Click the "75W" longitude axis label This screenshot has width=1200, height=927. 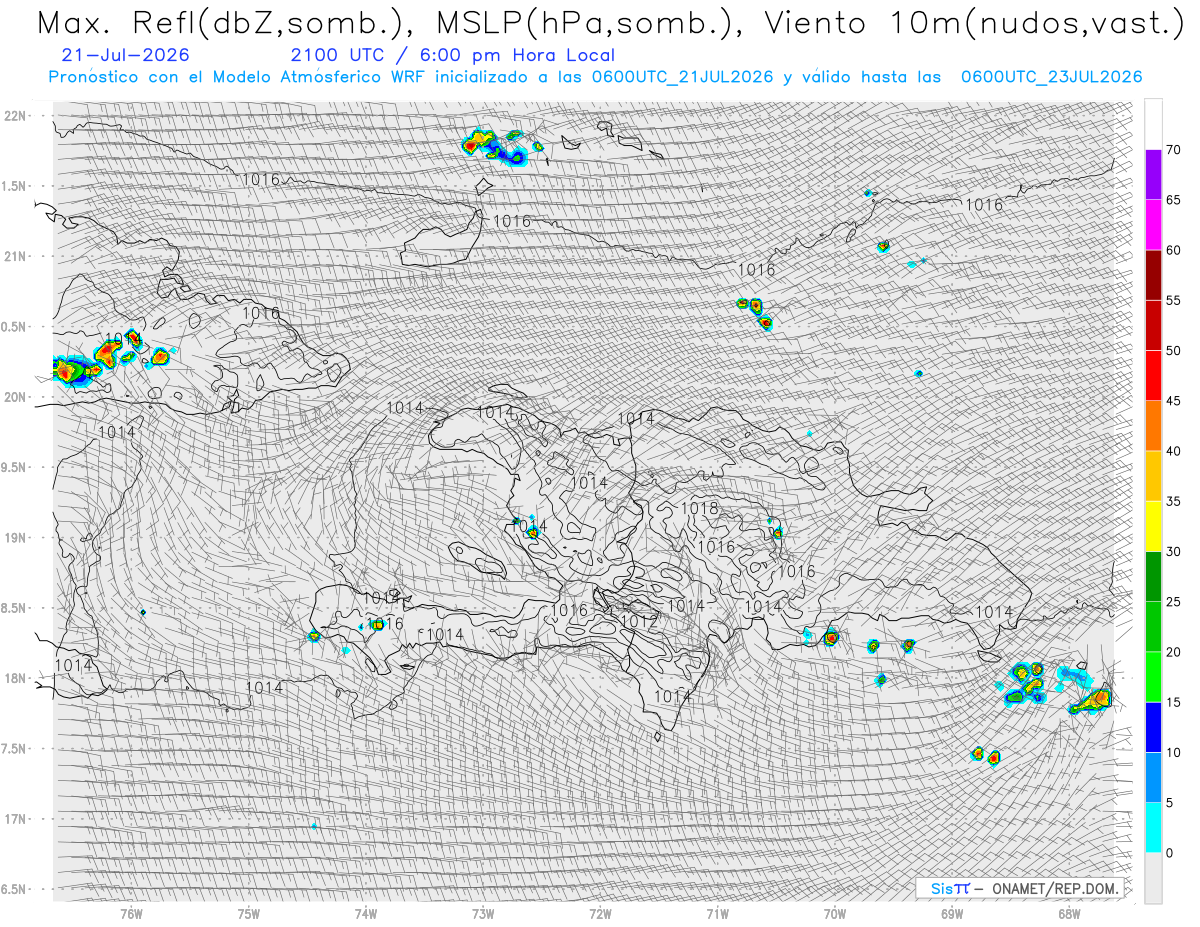pos(249,913)
